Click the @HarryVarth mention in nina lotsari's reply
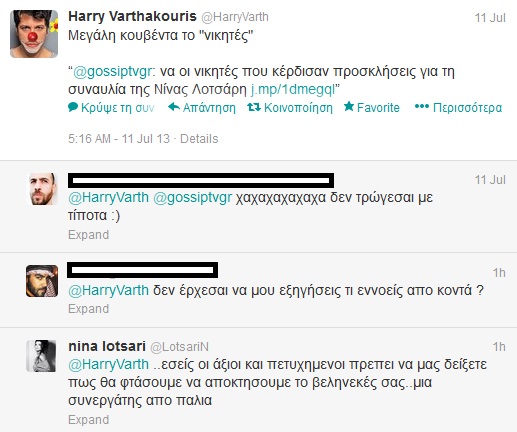The height and width of the screenshot is (432, 517). tap(108, 364)
